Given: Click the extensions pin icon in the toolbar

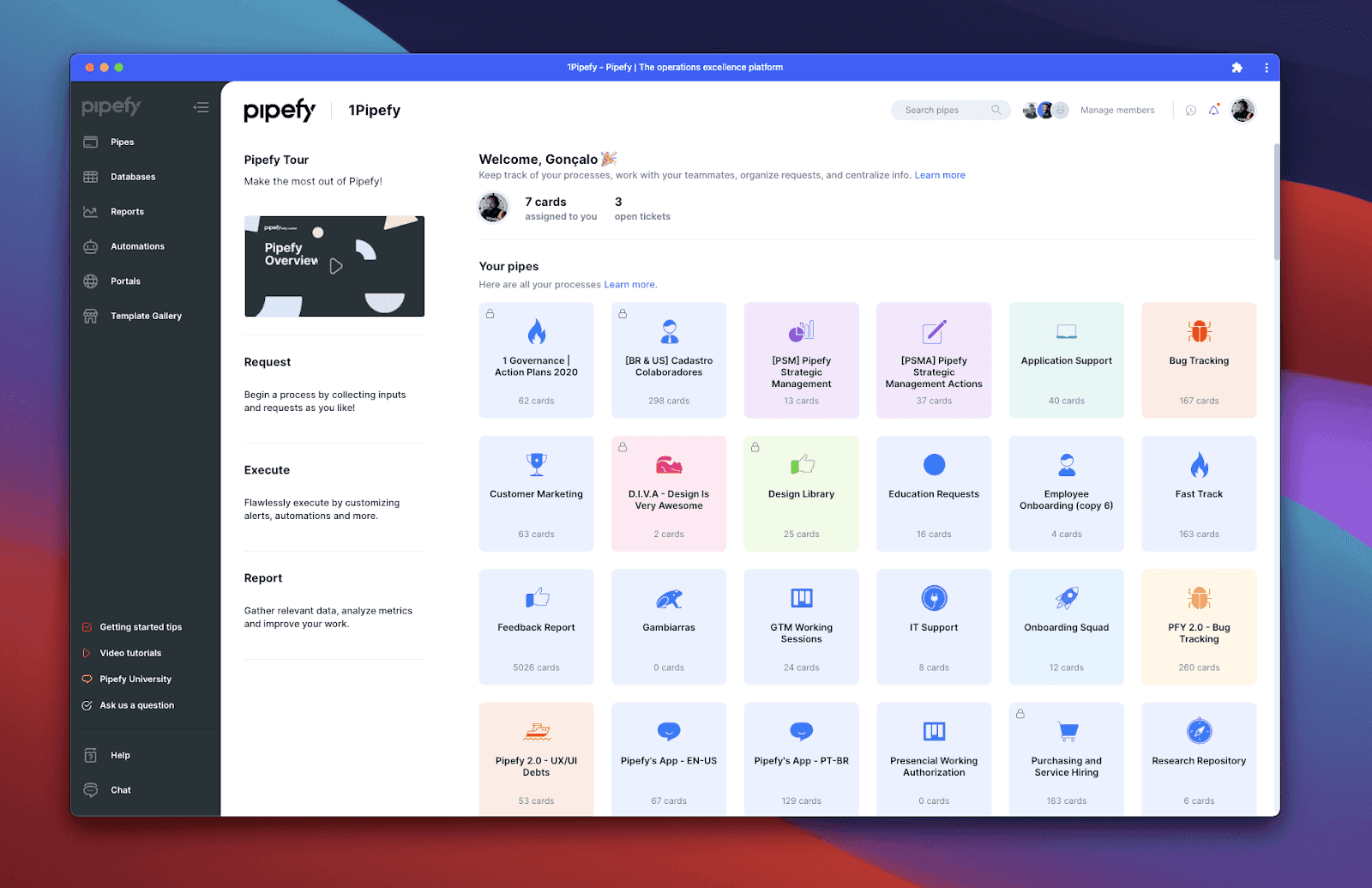Looking at the screenshot, I should 1237,67.
